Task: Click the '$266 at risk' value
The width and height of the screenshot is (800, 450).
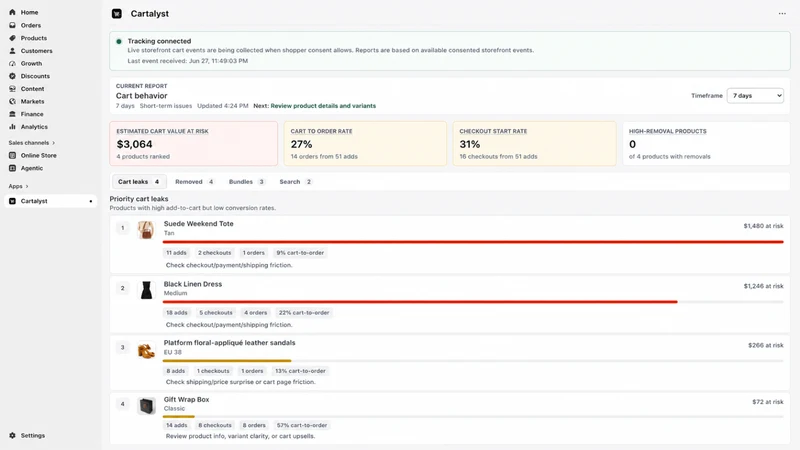Action: [x=766, y=345]
